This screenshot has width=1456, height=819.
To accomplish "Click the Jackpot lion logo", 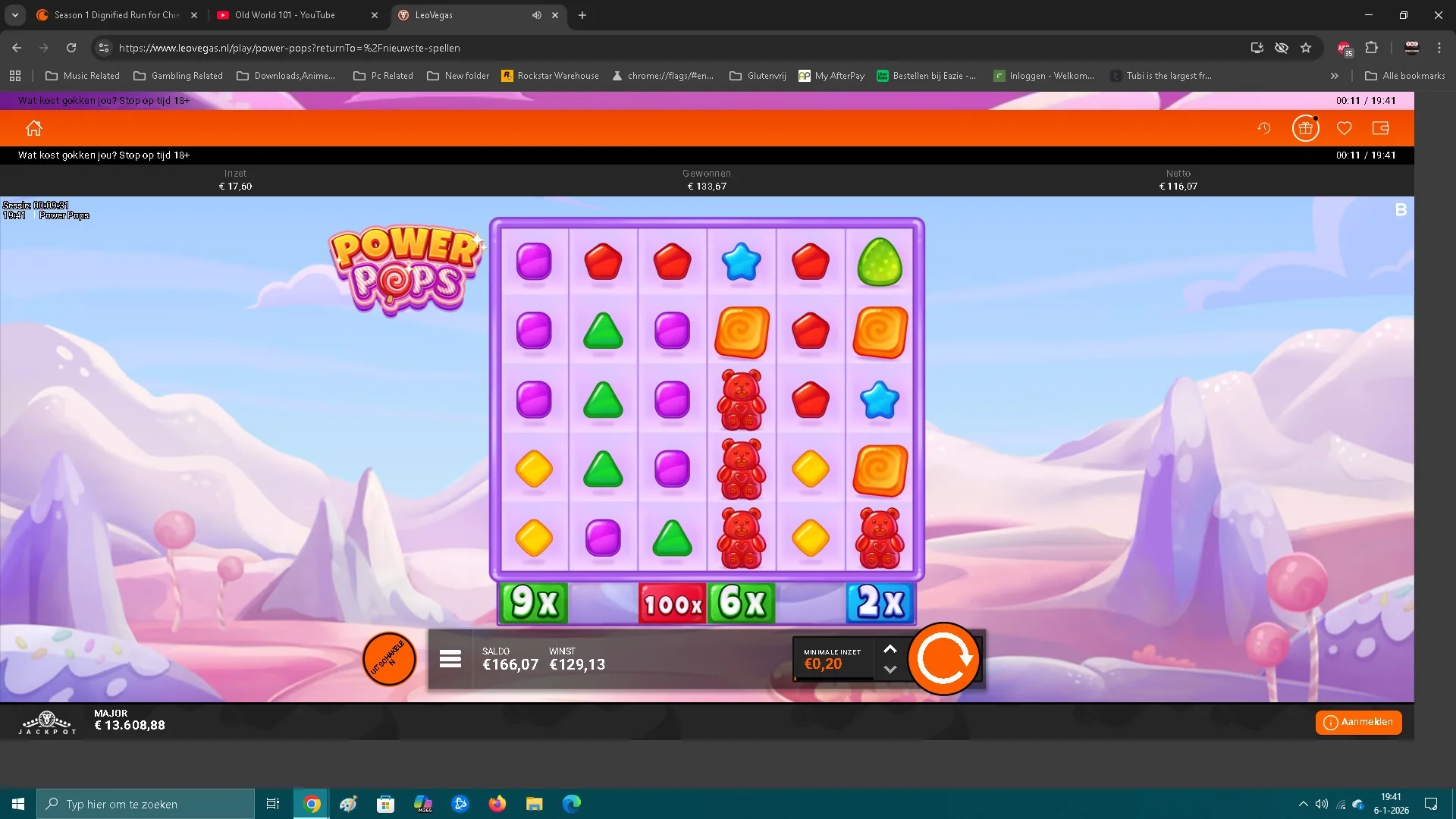I will click(x=47, y=723).
